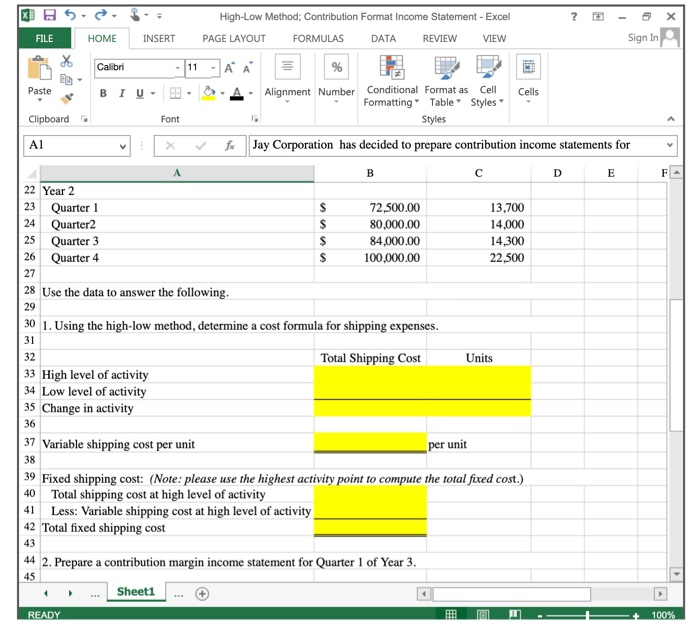
Task: Click Sign In link
Action: pyautogui.click(x=643, y=38)
